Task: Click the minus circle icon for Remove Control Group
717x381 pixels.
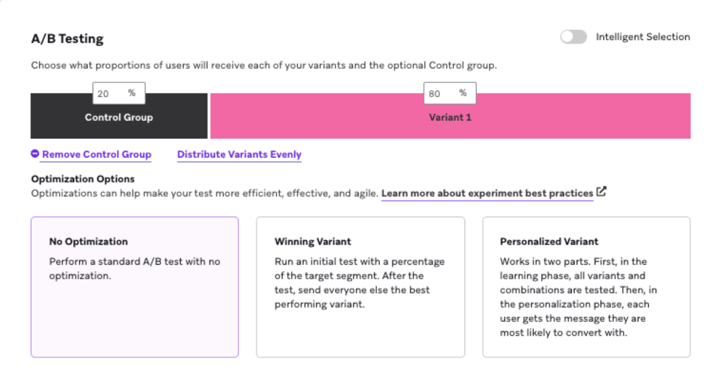Action: [x=35, y=154]
